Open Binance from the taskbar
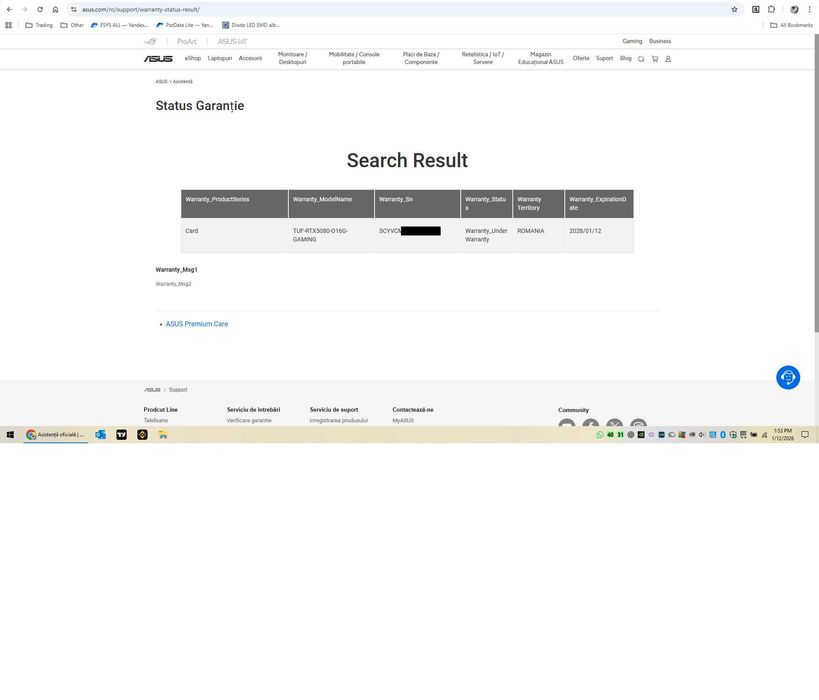This screenshot has width=819, height=700. [142, 435]
